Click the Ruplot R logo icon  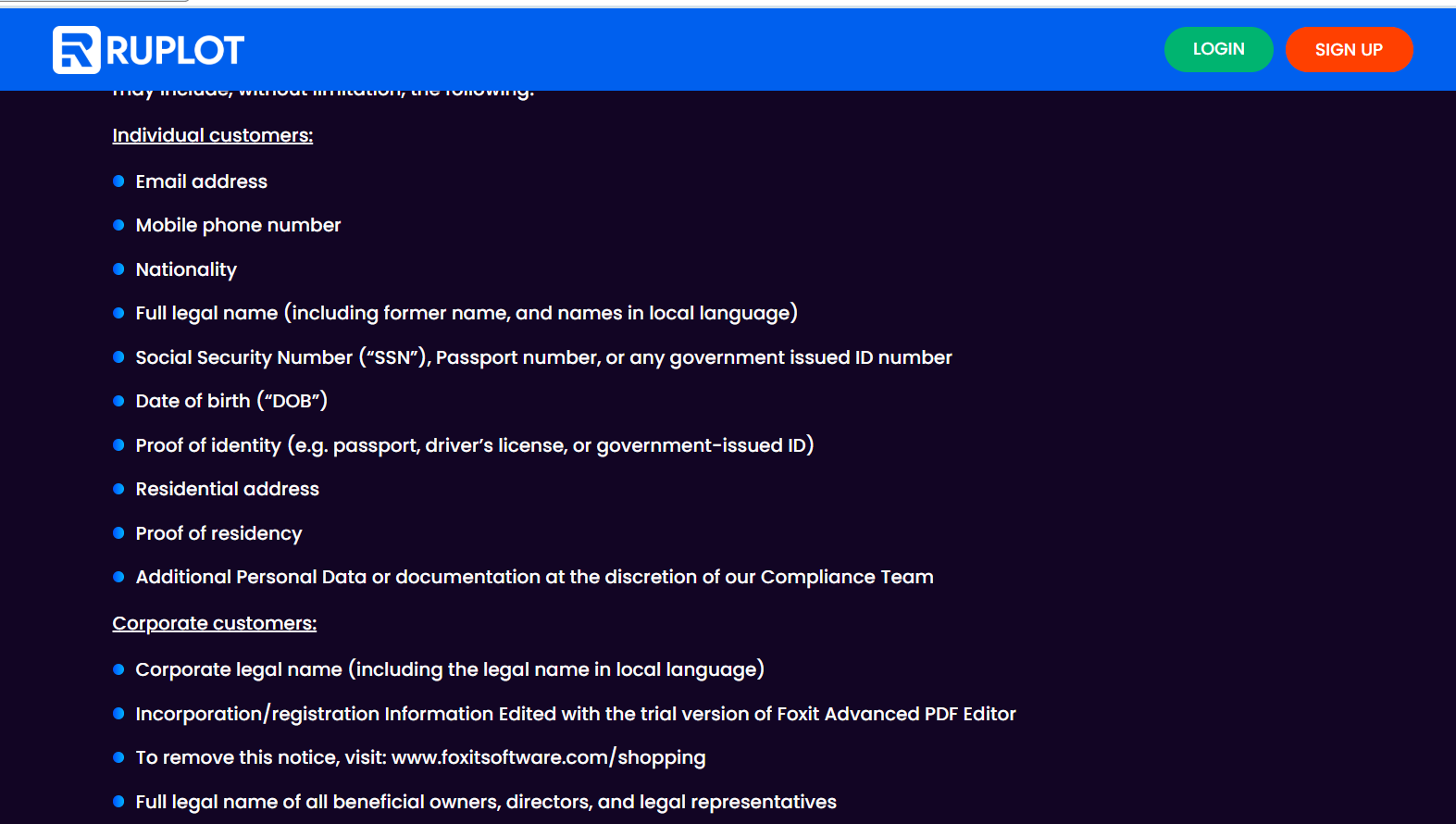click(x=76, y=50)
